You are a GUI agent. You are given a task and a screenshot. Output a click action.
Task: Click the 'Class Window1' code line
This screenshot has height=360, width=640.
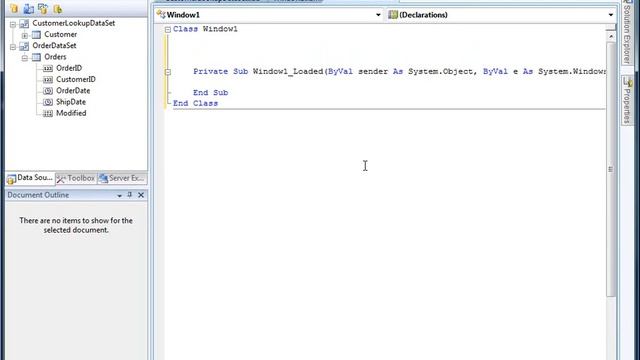click(x=205, y=29)
